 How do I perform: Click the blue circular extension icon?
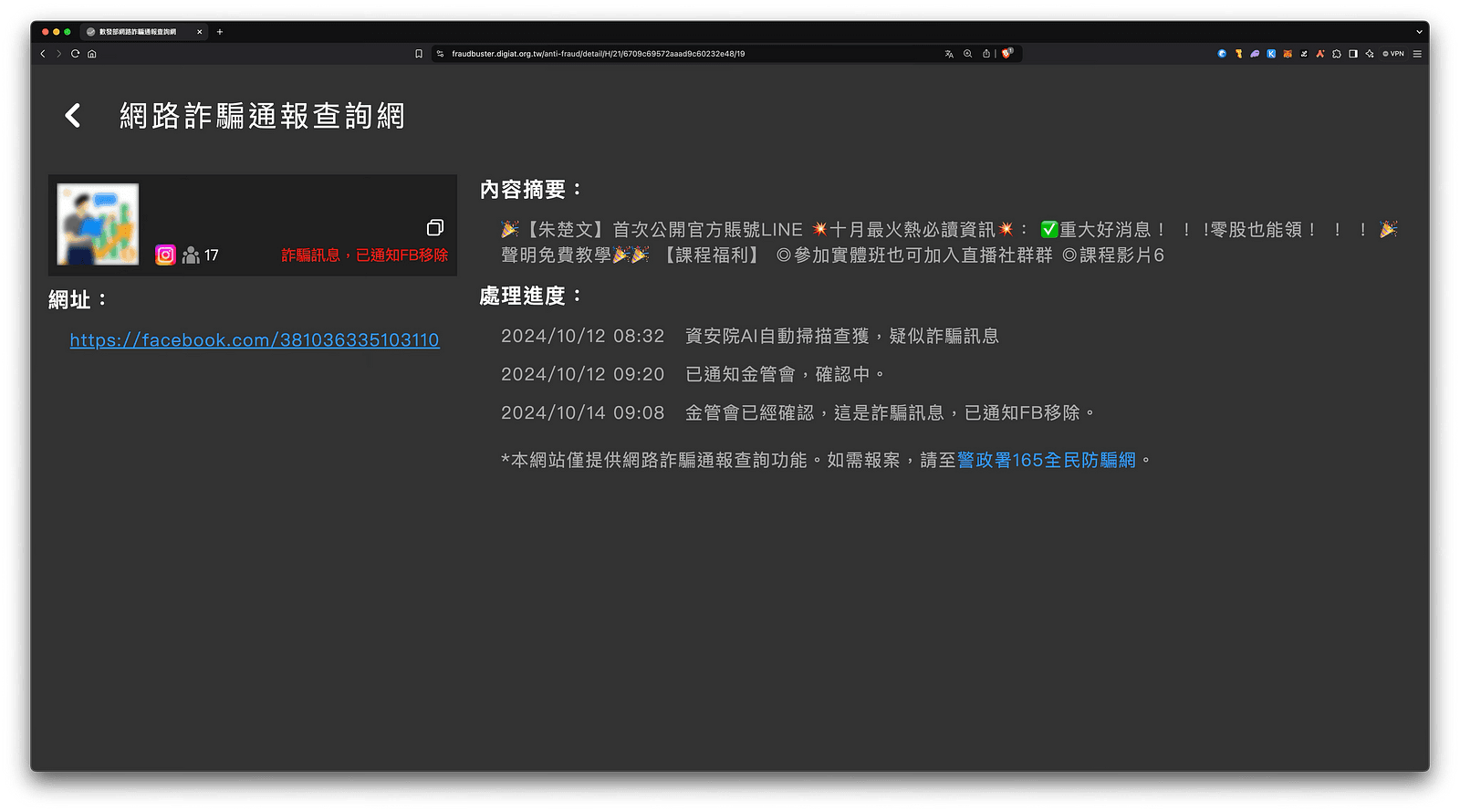[1222, 54]
